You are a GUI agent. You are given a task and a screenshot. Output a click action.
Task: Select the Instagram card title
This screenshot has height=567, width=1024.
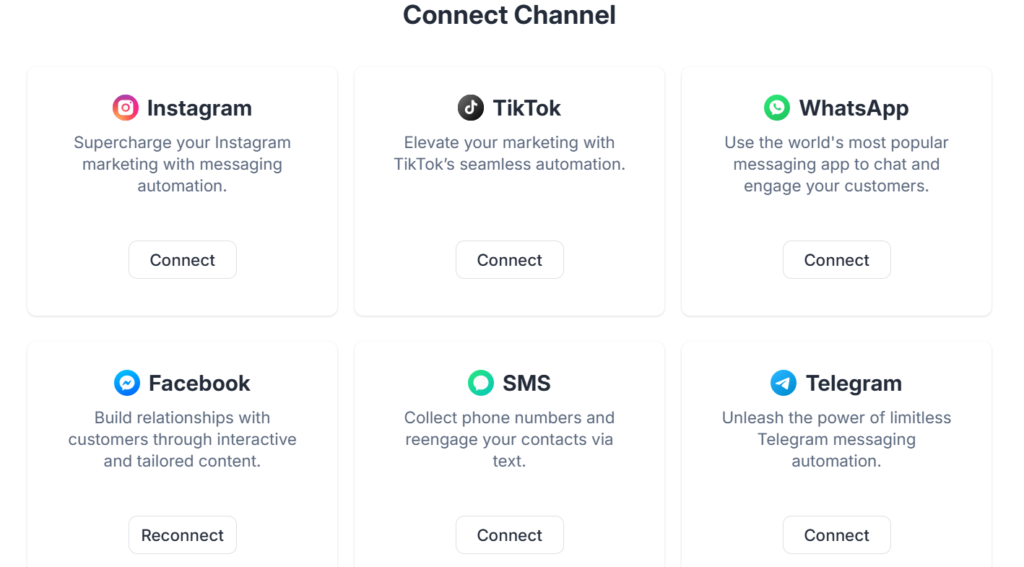pyautogui.click(x=199, y=108)
